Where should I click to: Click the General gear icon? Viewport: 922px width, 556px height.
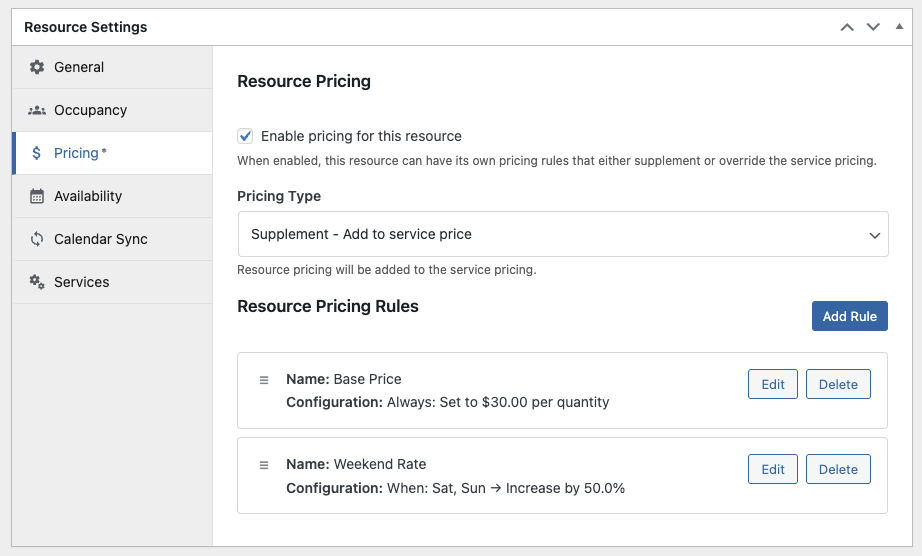click(x=37, y=67)
